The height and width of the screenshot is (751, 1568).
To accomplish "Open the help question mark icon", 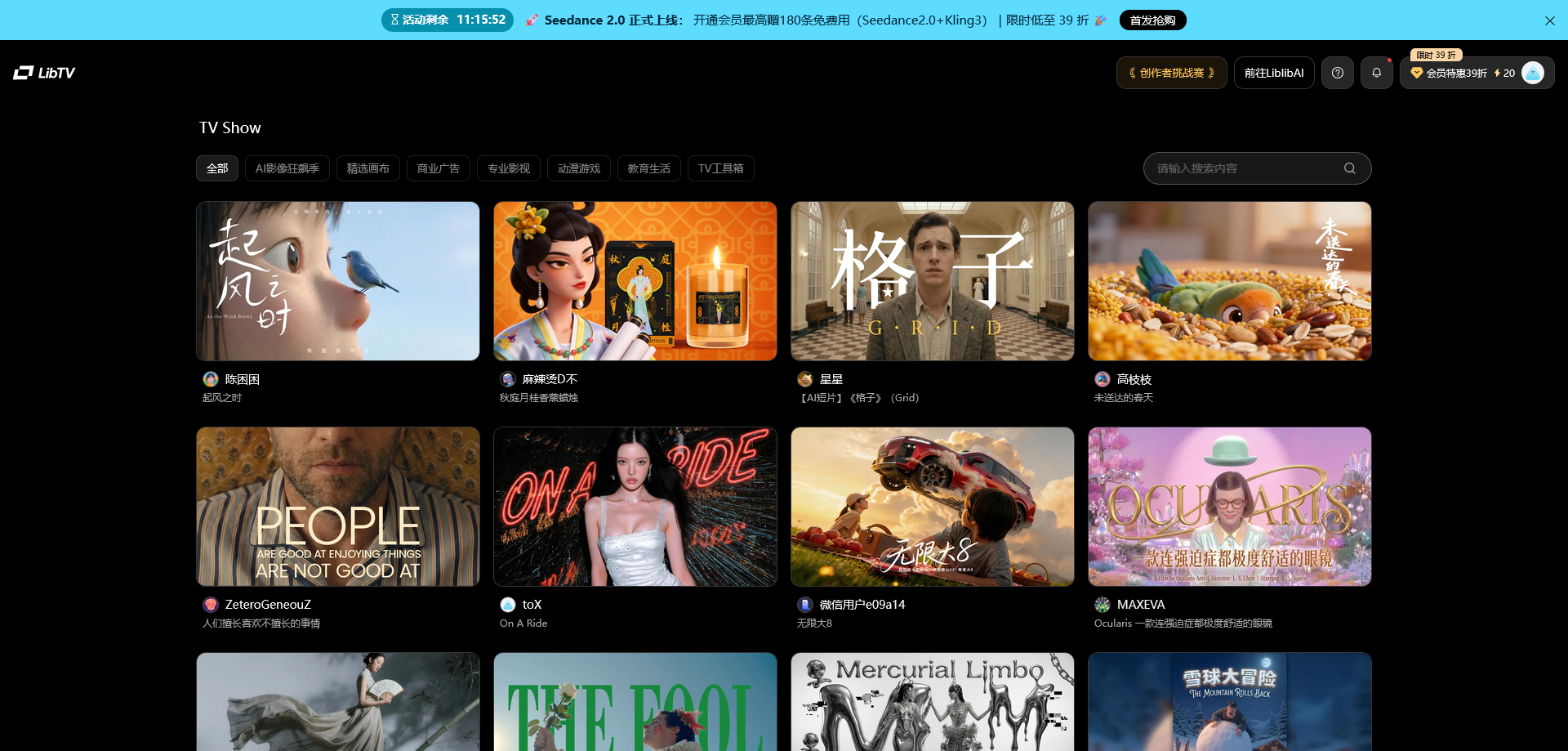I will coord(1337,73).
